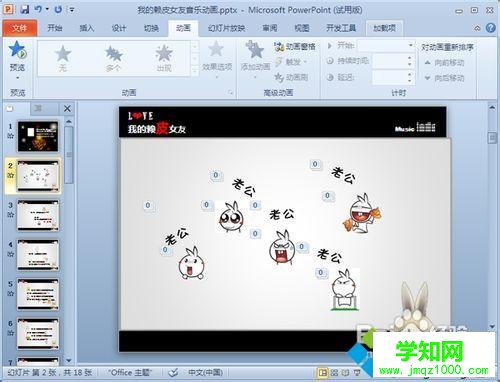This screenshot has height=382, width=500.
Task: Switch to Normal view in status bar
Action: [322, 372]
